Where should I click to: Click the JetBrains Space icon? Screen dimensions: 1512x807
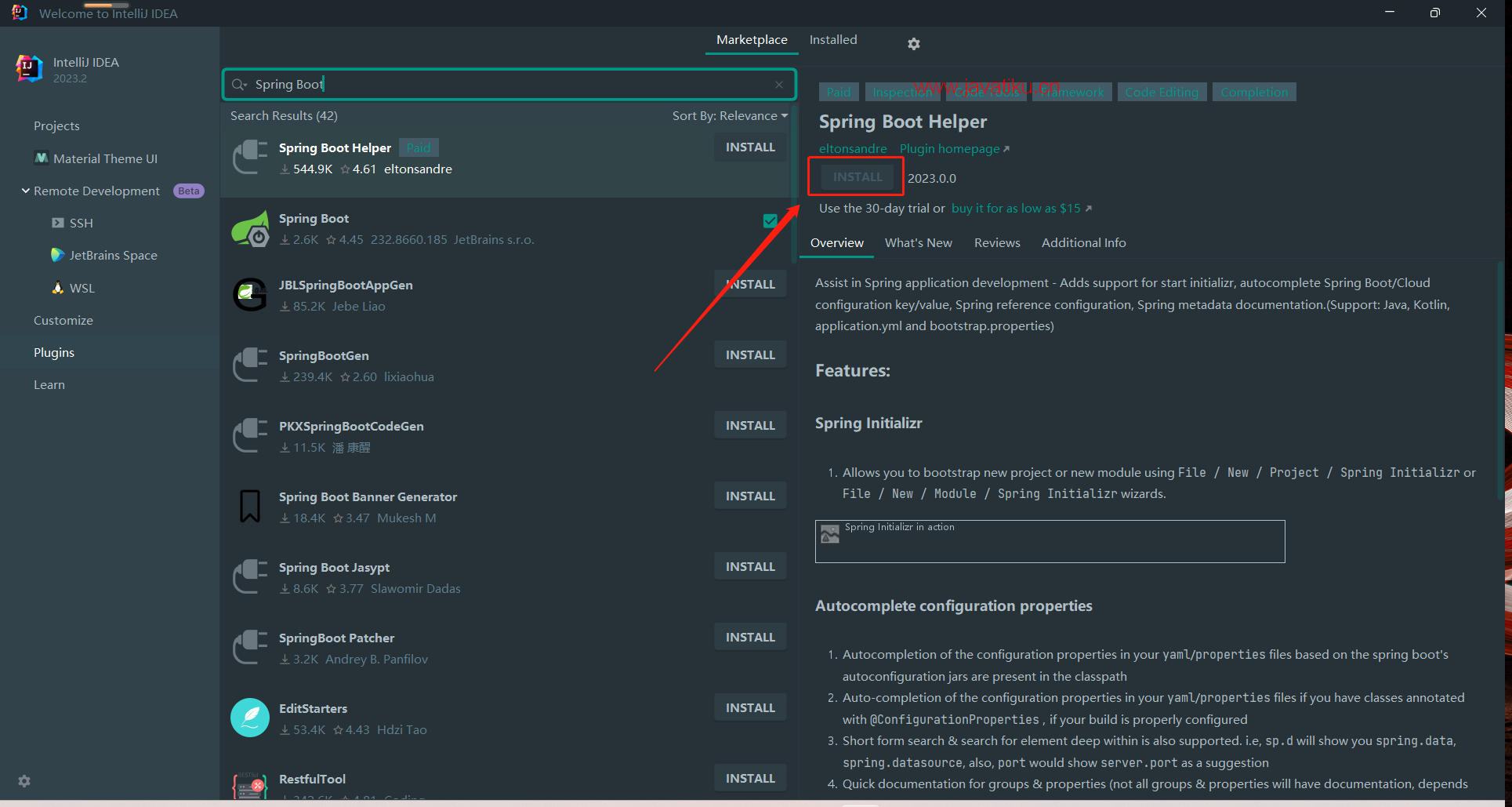[x=58, y=255]
